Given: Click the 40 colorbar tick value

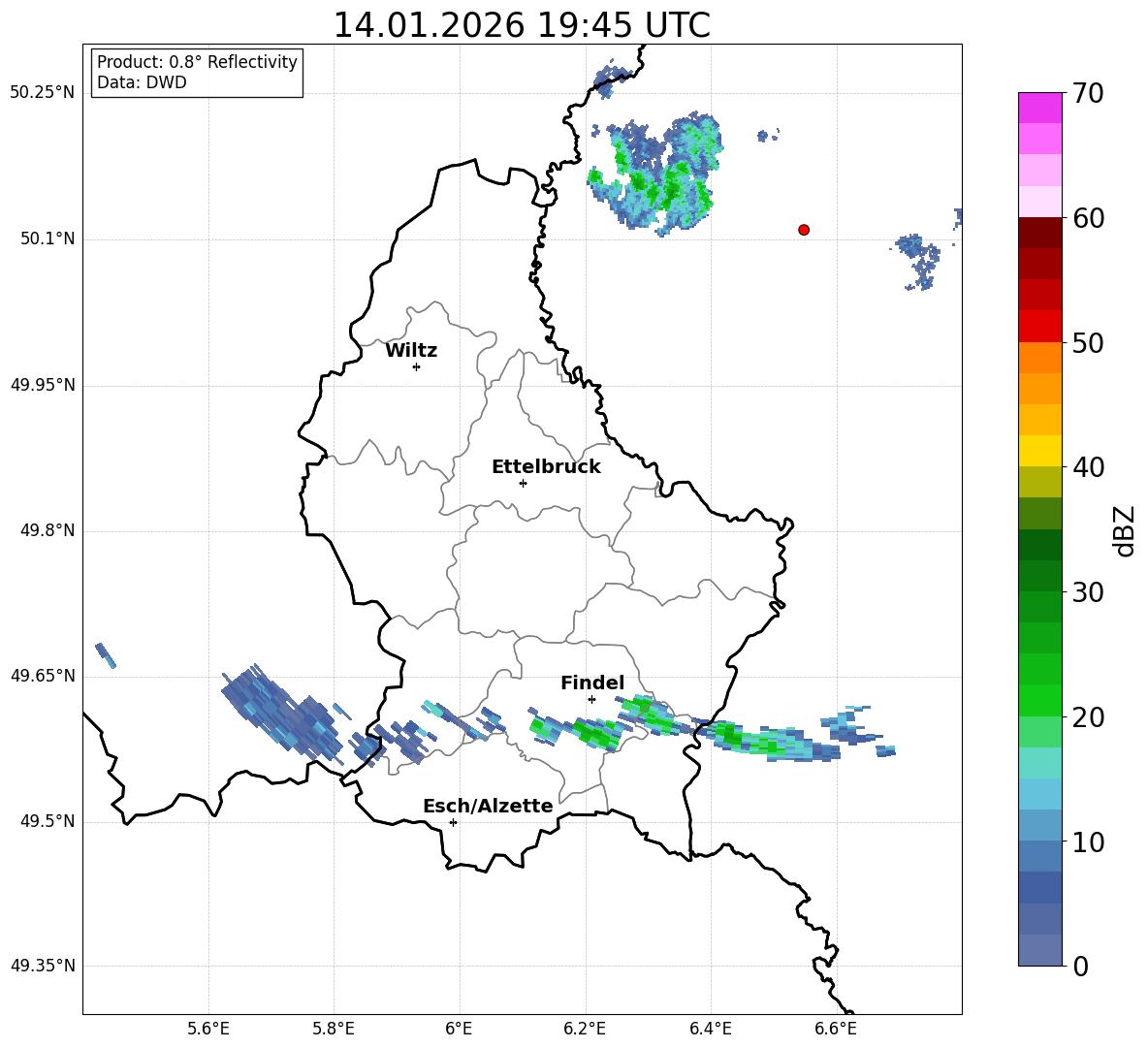Looking at the screenshot, I should tap(1088, 467).
